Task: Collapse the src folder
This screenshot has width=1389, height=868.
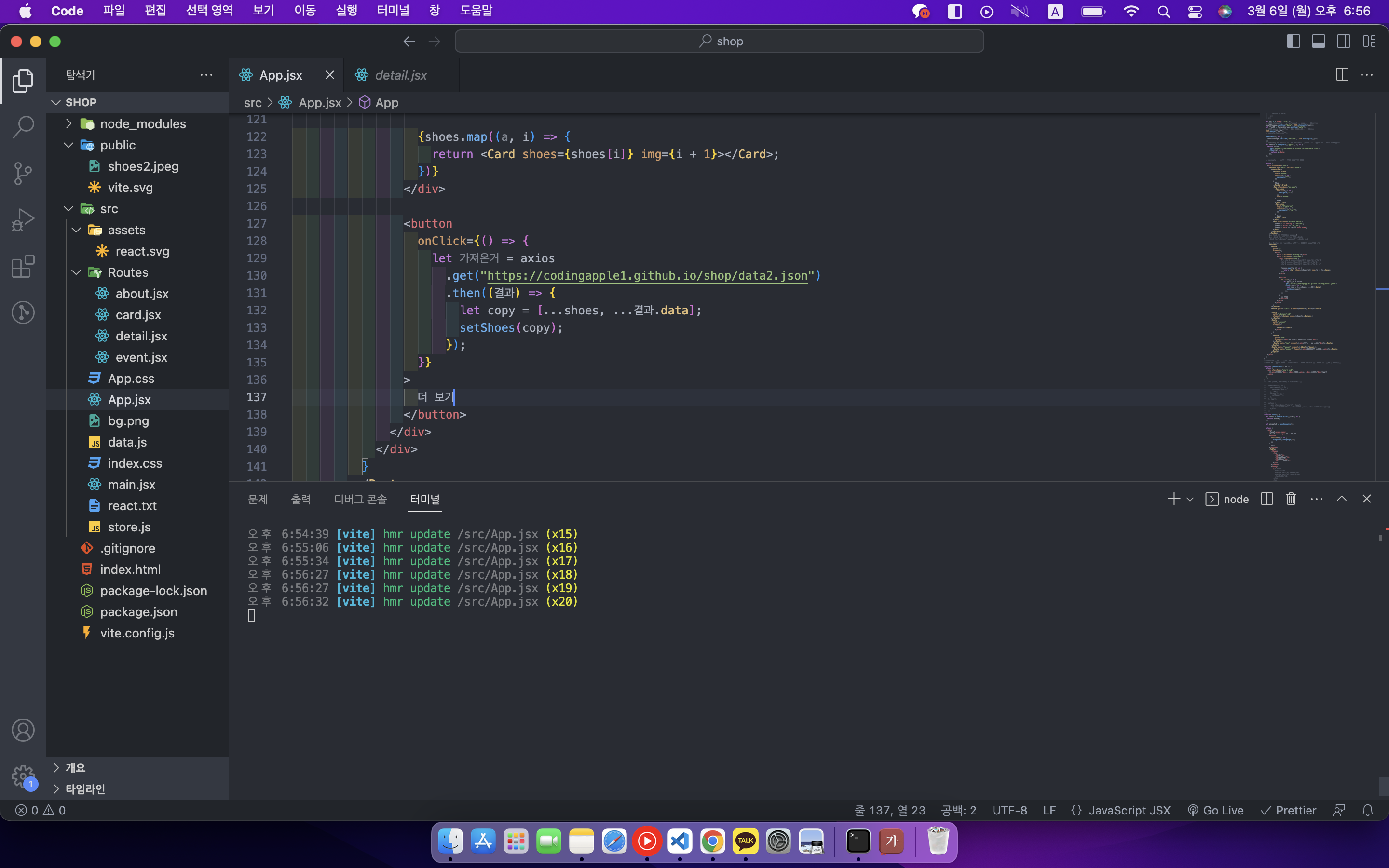Action: tap(138, 208)
